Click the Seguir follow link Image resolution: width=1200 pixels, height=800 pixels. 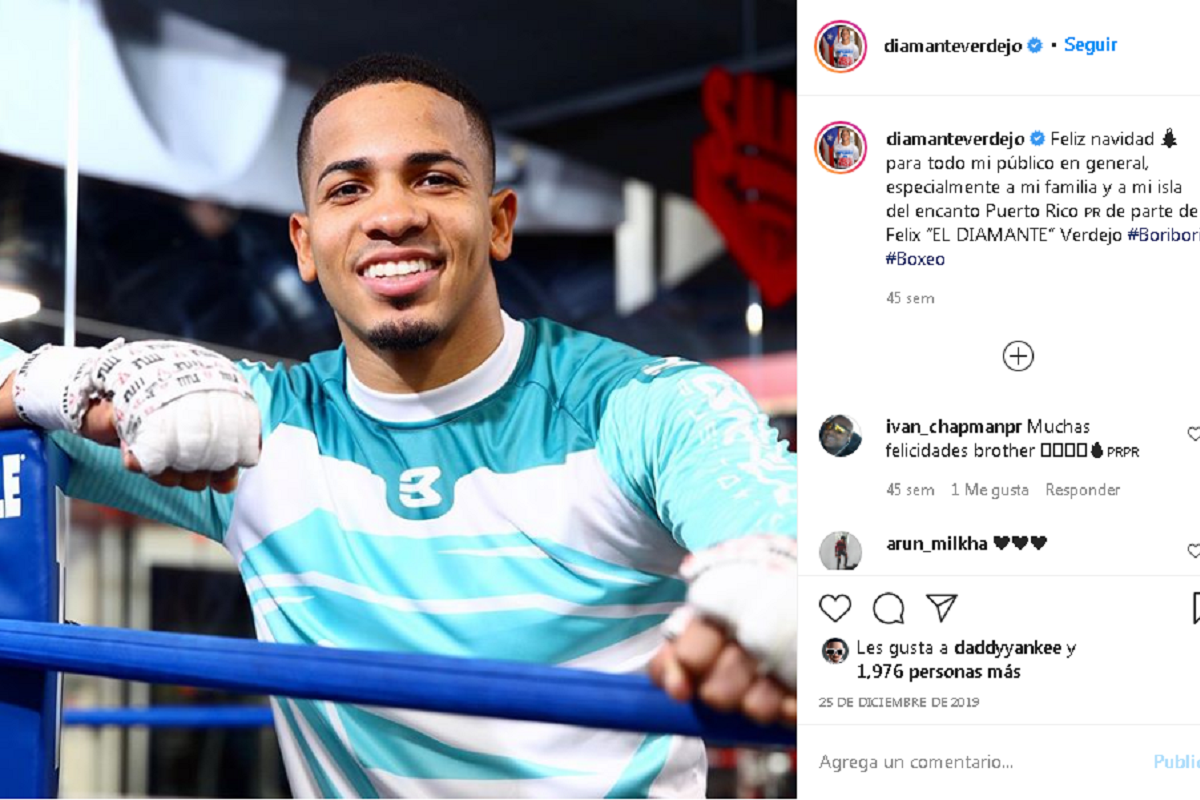click(x=1090, y=45)
